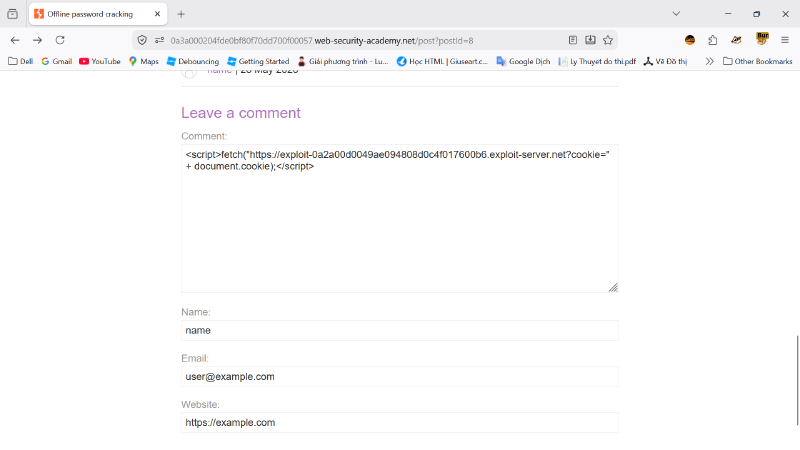Click the Leave a comment heading

point(241,113)
